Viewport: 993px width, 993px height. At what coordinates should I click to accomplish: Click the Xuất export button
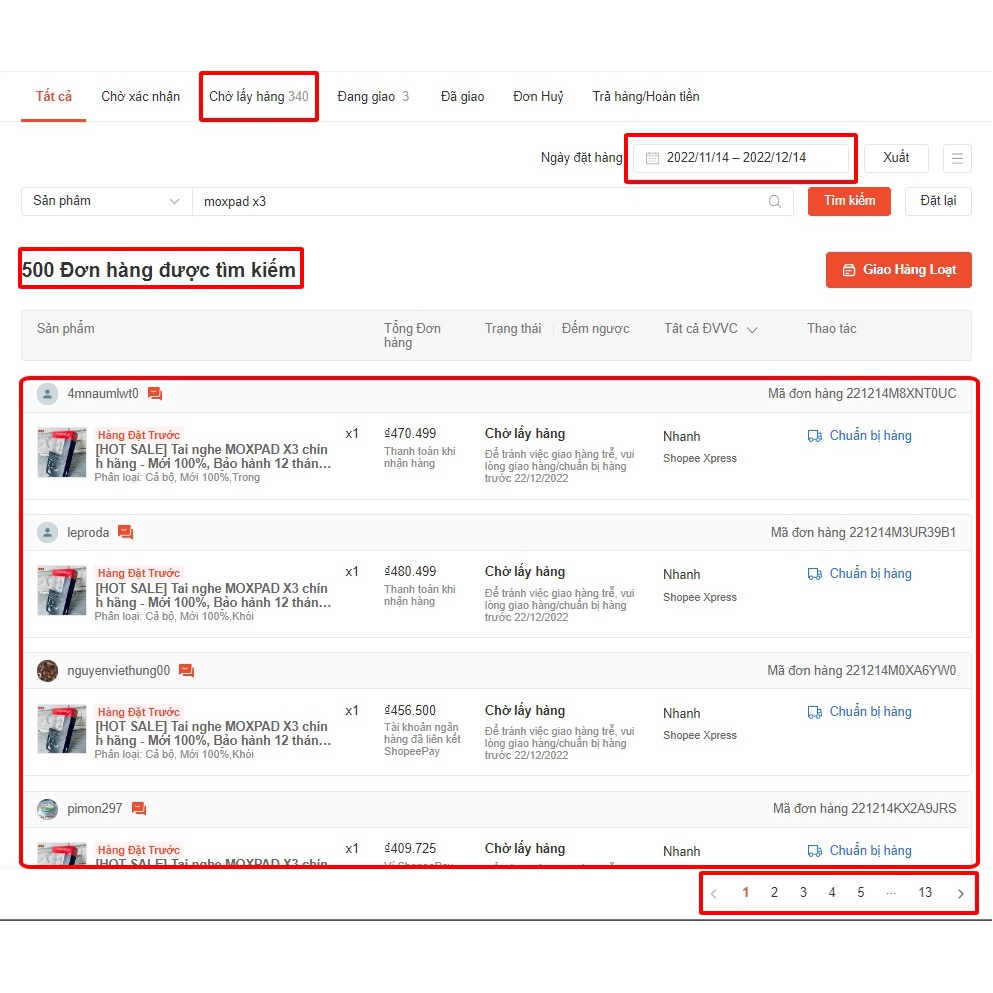[x=896, y=158]
